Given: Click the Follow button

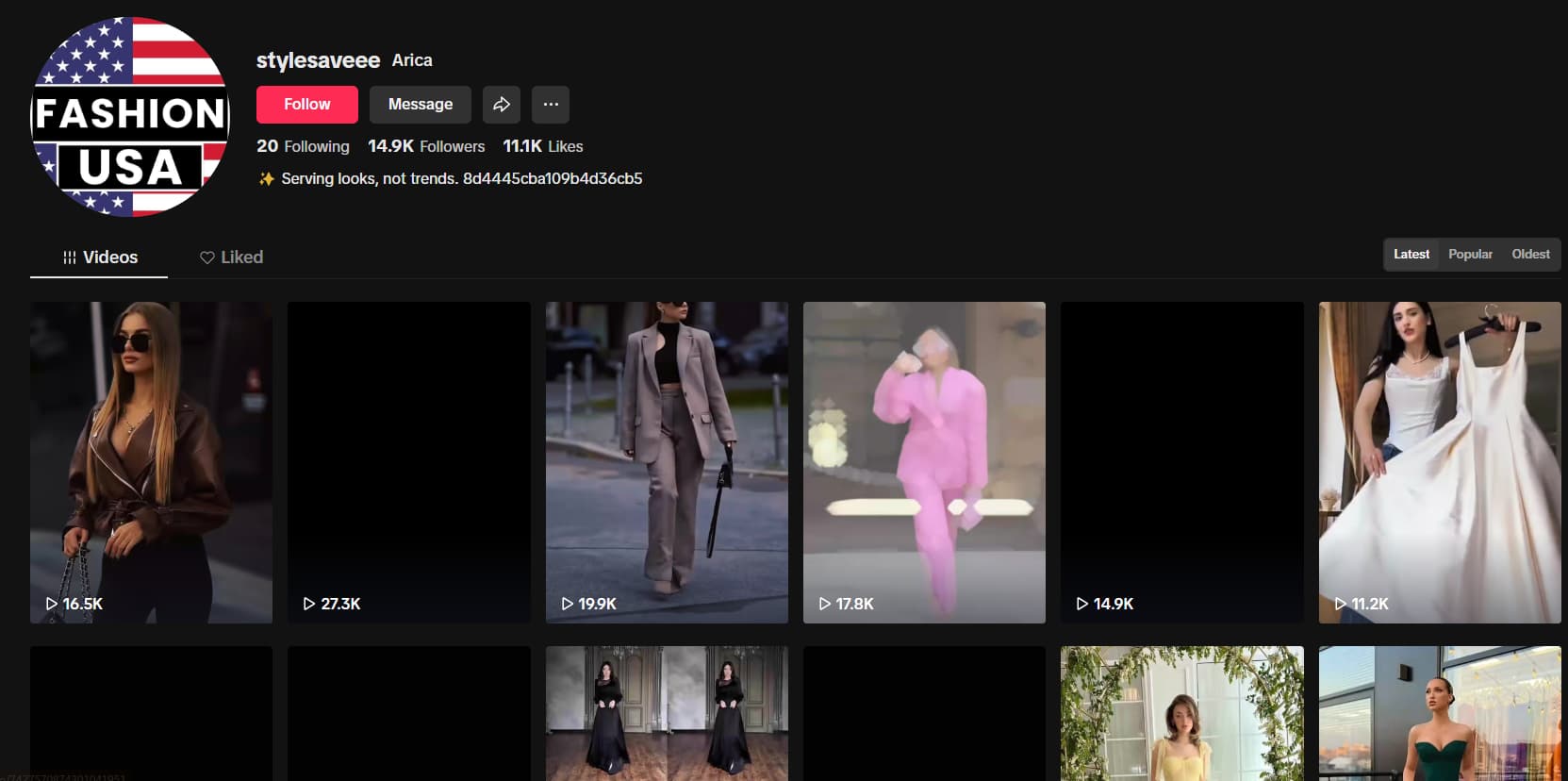Looking at the screenshot, I should [307, 105].
